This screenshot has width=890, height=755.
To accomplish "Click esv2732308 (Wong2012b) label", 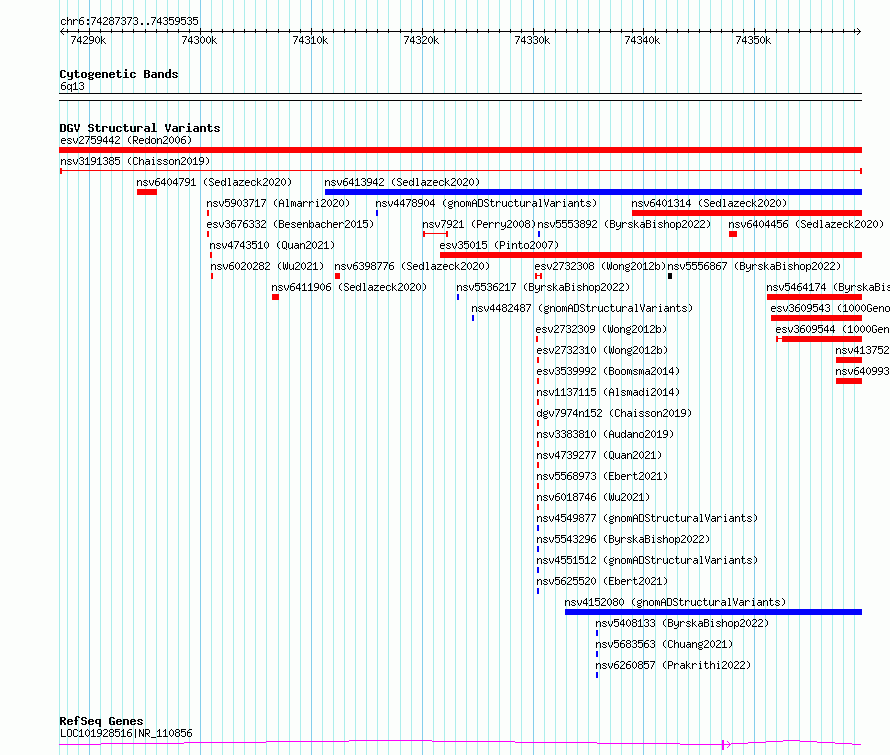I will pyautogui.click(x=601, y=266).
